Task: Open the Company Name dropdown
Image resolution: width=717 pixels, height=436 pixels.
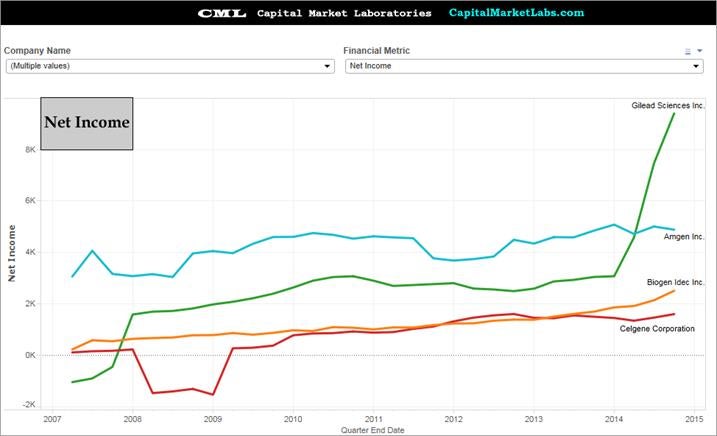Action: (170, 66)
